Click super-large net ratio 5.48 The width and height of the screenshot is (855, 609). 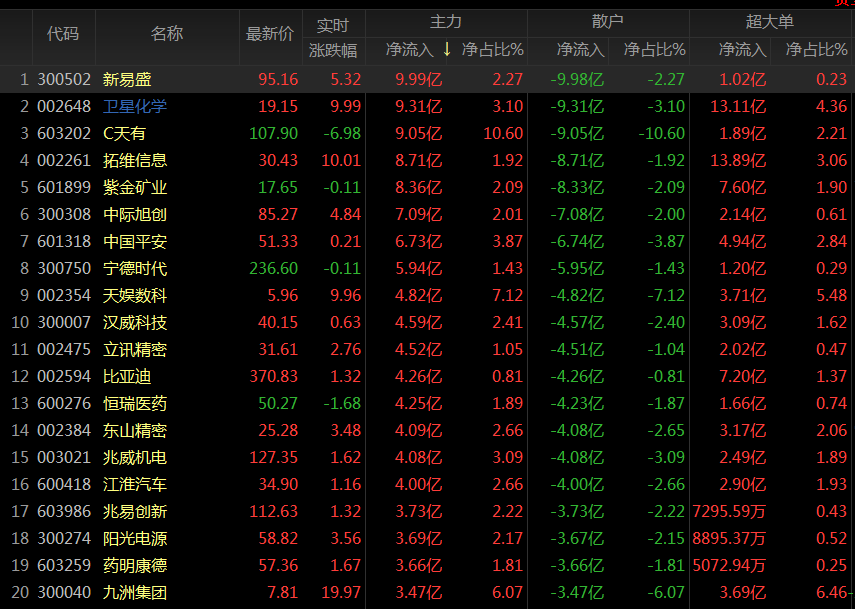(x=832, y=296)
